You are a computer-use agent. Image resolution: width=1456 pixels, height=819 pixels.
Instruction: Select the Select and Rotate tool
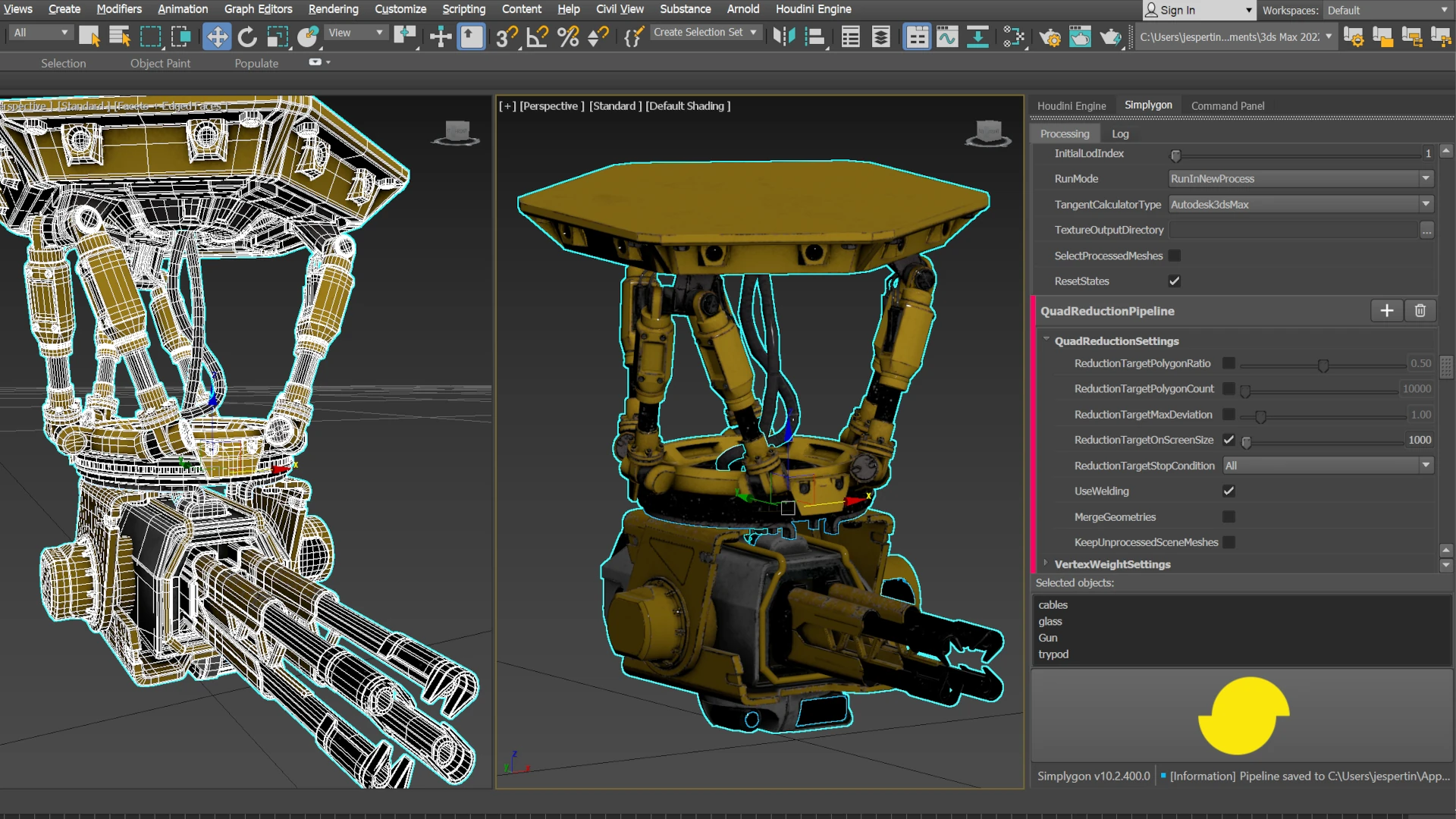click(248, 36)
